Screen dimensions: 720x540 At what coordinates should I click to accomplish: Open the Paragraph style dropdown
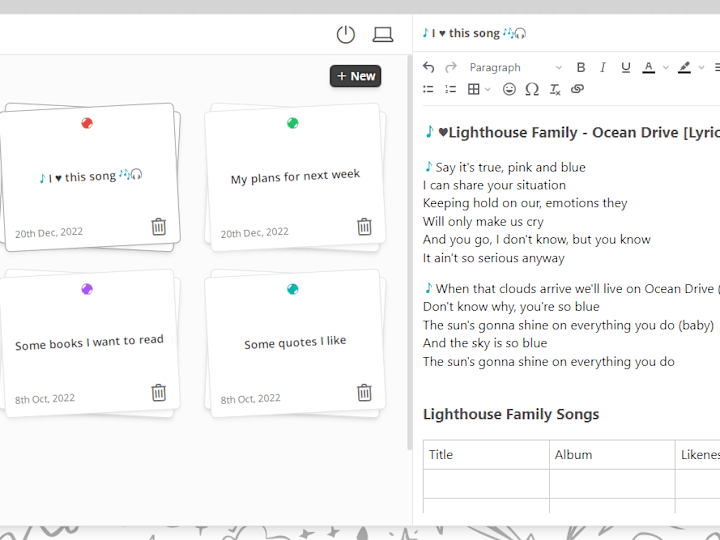[x=515, y=68]
